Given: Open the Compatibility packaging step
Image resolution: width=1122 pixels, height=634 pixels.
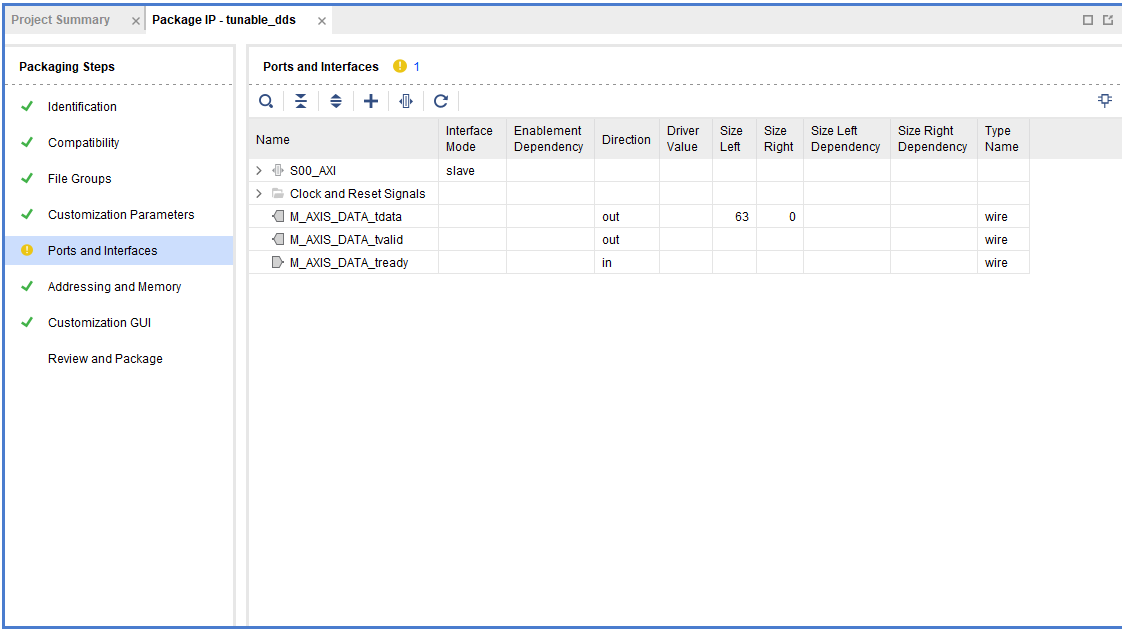Looking at the screenshot, I should point(84,142).
